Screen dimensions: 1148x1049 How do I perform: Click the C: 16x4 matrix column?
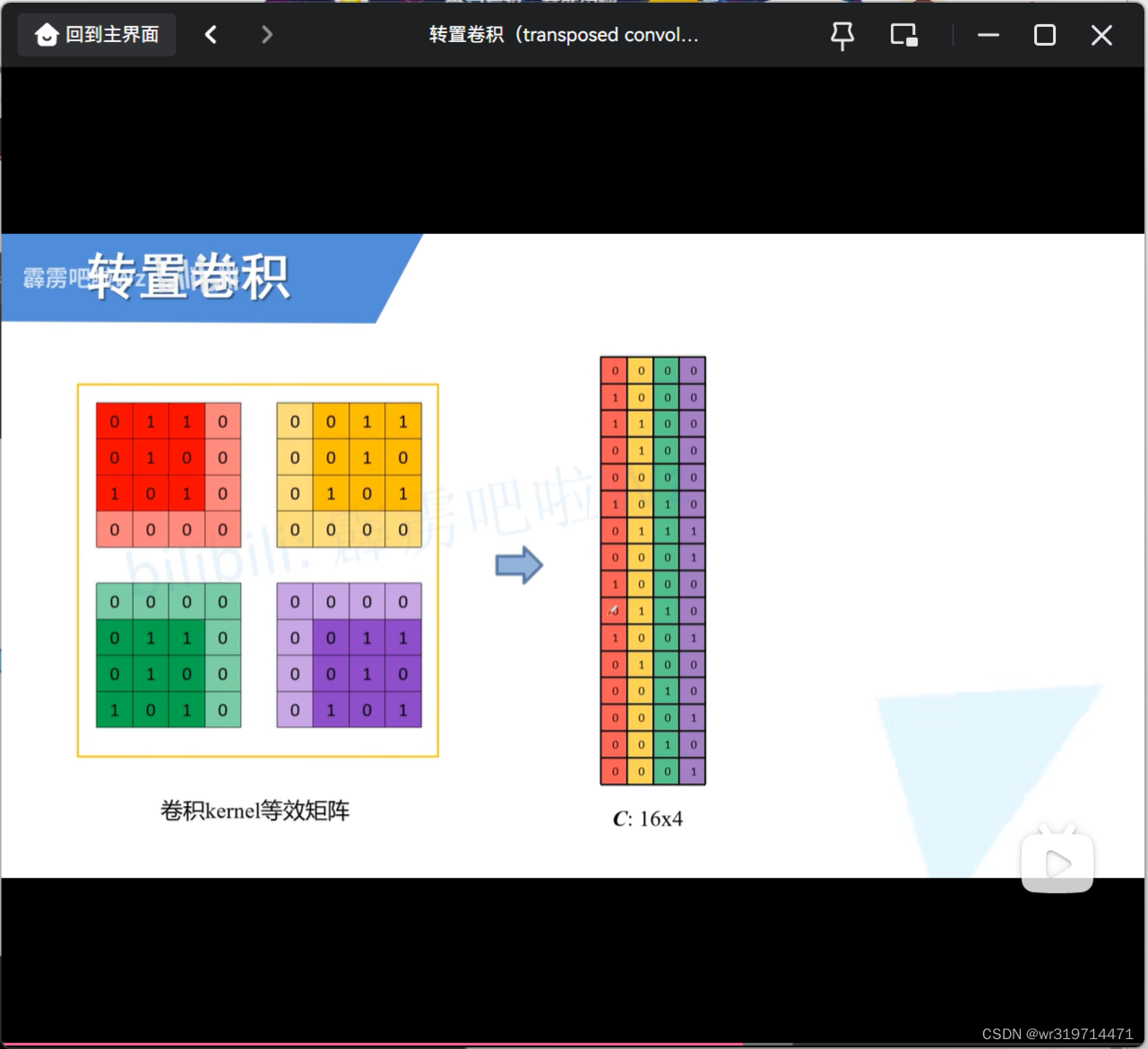point(652,569)
